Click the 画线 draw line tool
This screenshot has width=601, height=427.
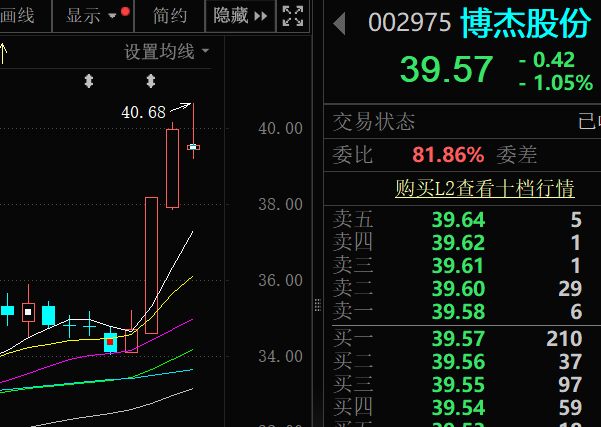point(17,16)
